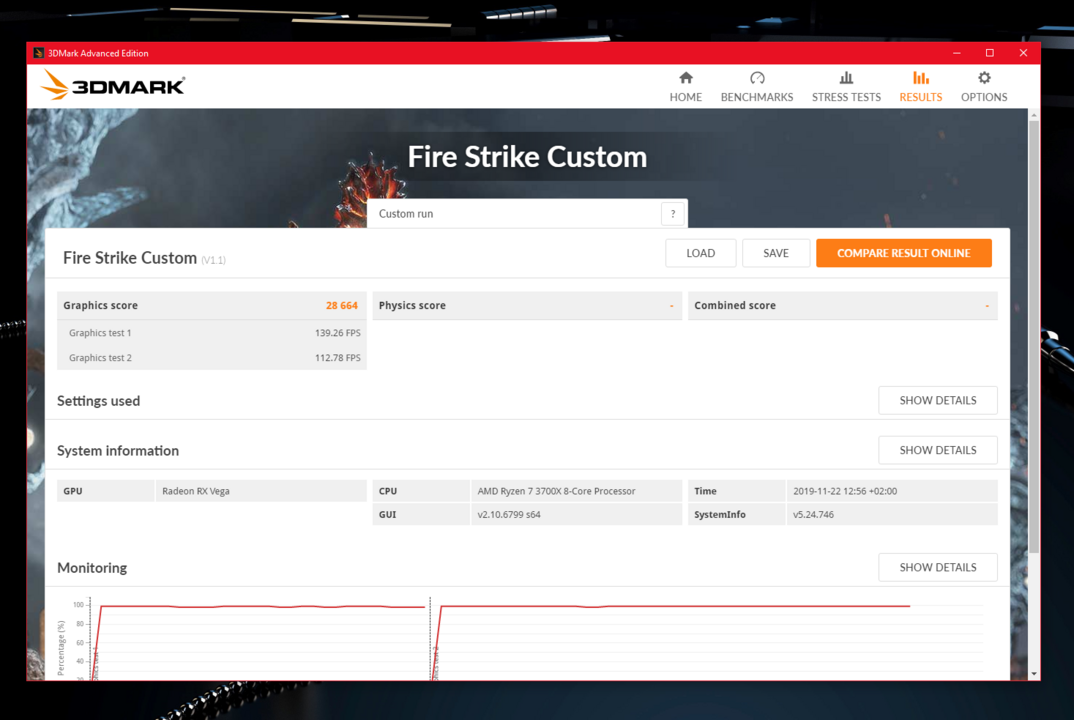Screen dimensions: 1074x720
Task: Maximize the 3DMark window
Action: click(x=990, y=53)
